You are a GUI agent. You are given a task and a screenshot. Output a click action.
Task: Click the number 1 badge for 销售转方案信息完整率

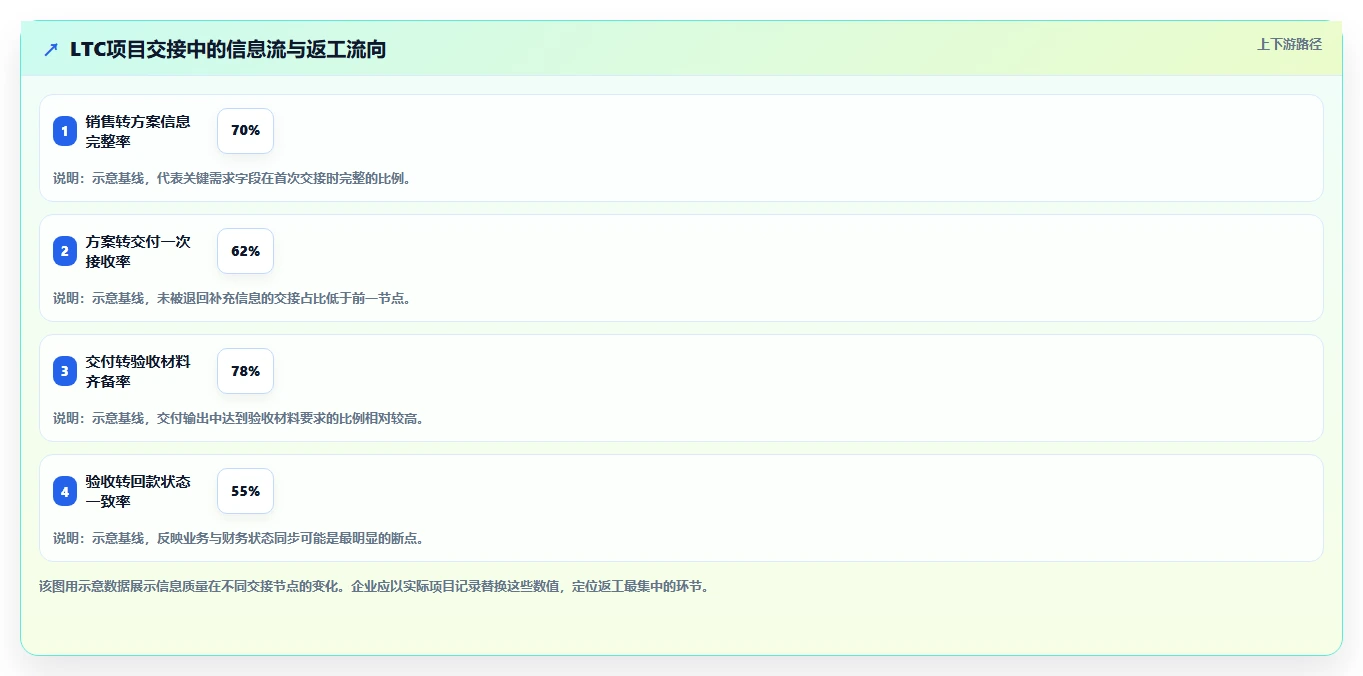[65, 131]
